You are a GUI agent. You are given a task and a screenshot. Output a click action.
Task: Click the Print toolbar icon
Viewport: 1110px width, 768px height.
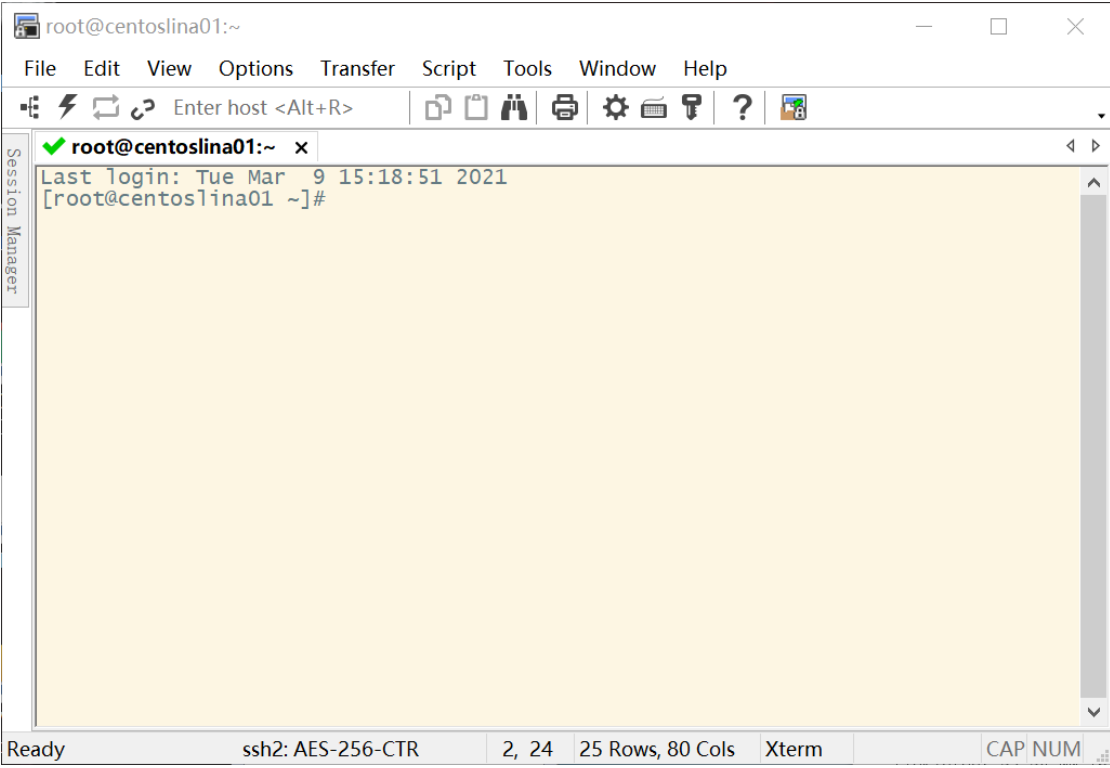point(565,108)
